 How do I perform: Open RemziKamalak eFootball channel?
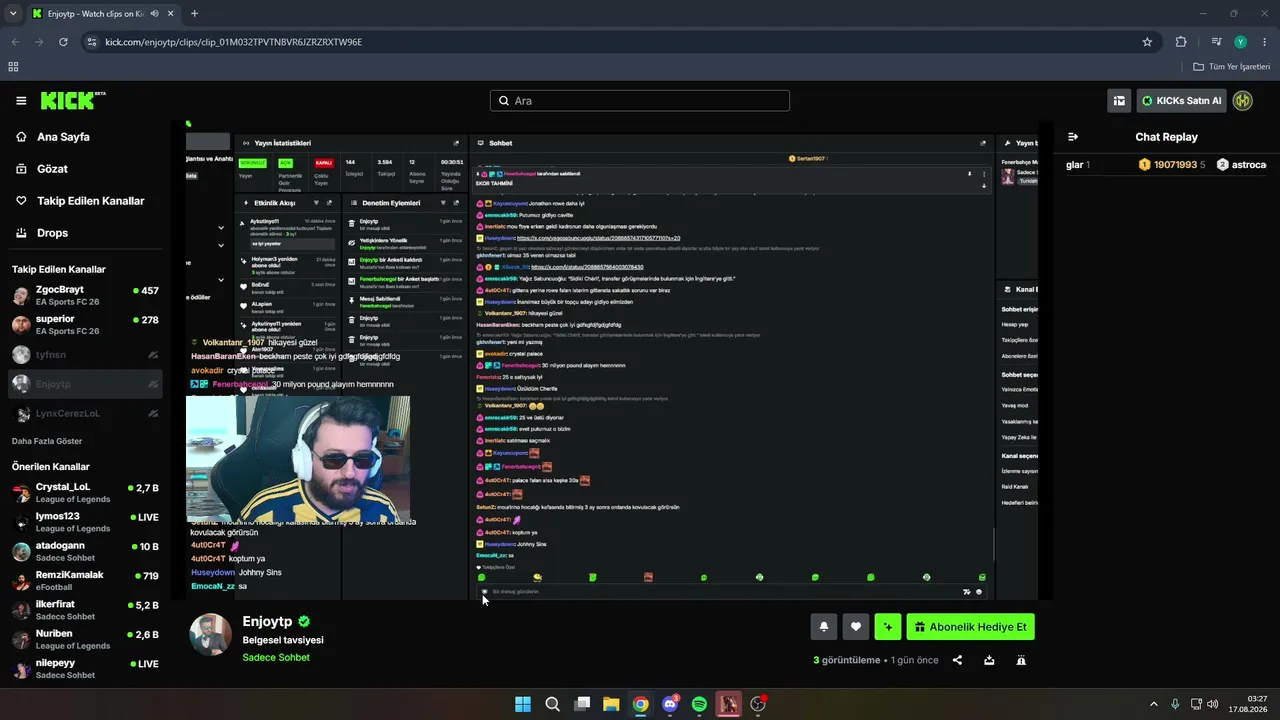click(x=85, y=581)
